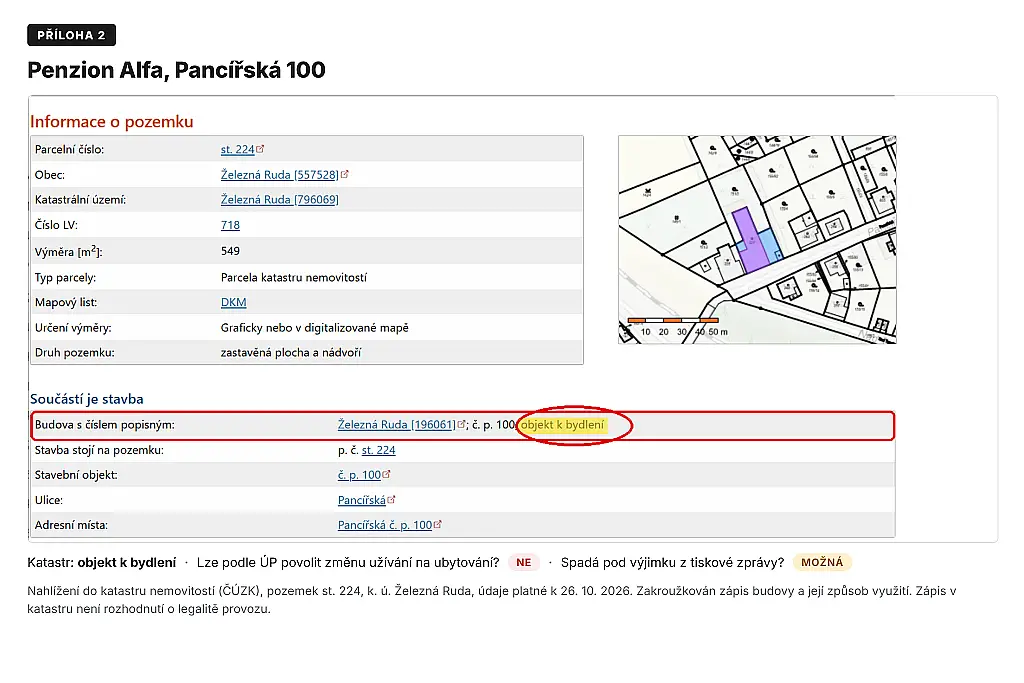The width and height of the screenshot is (1024, 683).
Task: Click the MOŽNÁ badge
Action: coord(822,562)
